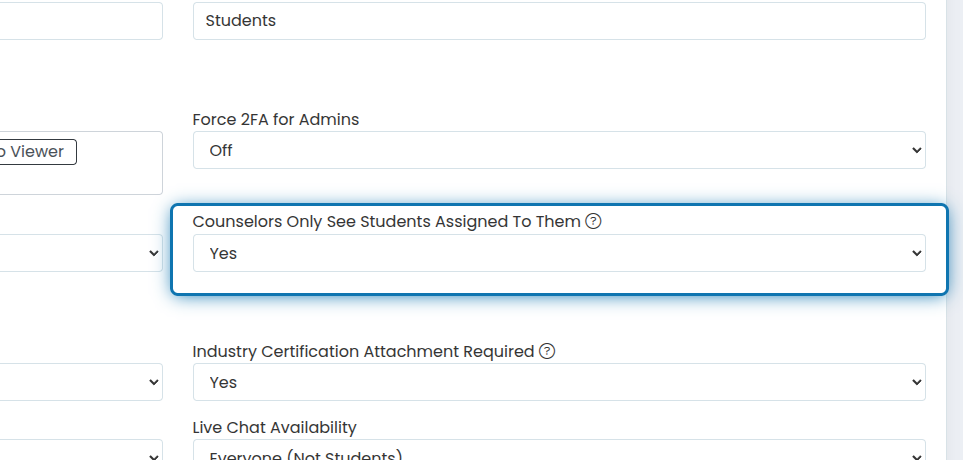Screen dimensions: 963x460
Task: Click the Live Chat Availability label
Action: (275, 427)
